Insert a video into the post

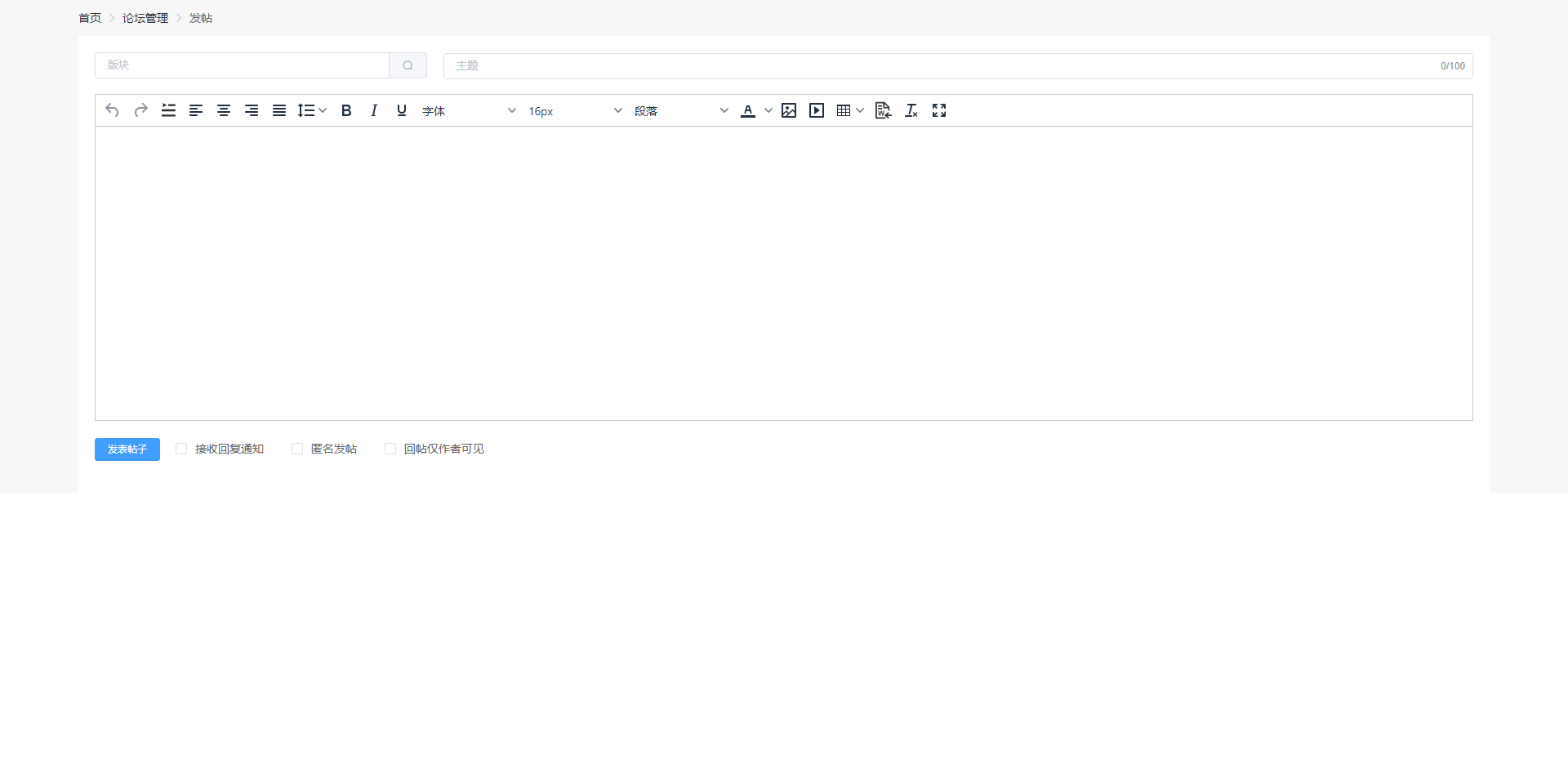point(817,110)
